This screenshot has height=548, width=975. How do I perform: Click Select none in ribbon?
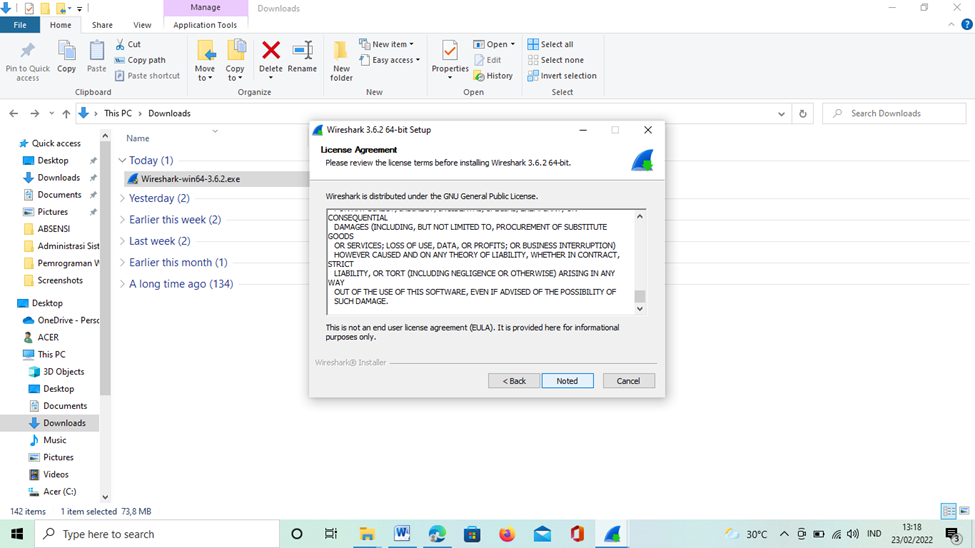(x=555, y=60)
